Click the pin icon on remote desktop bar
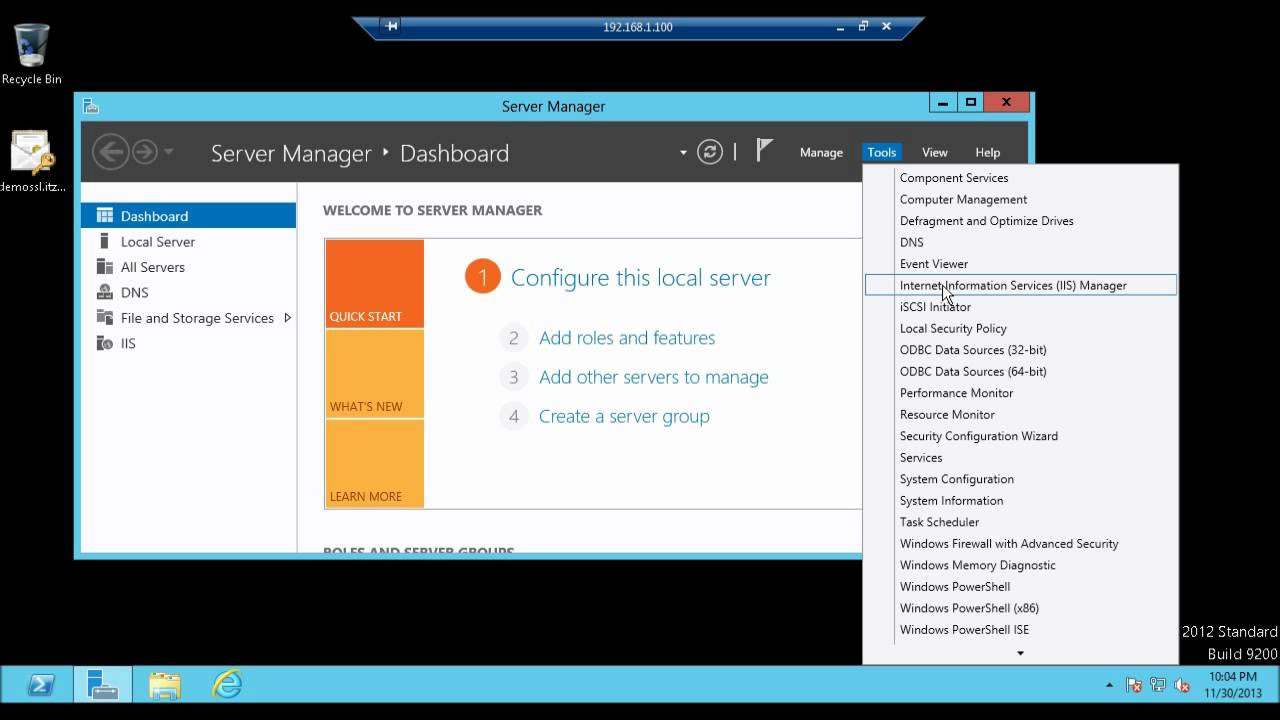The height and width of the screenshot is (720, 1280). point(392,26)
